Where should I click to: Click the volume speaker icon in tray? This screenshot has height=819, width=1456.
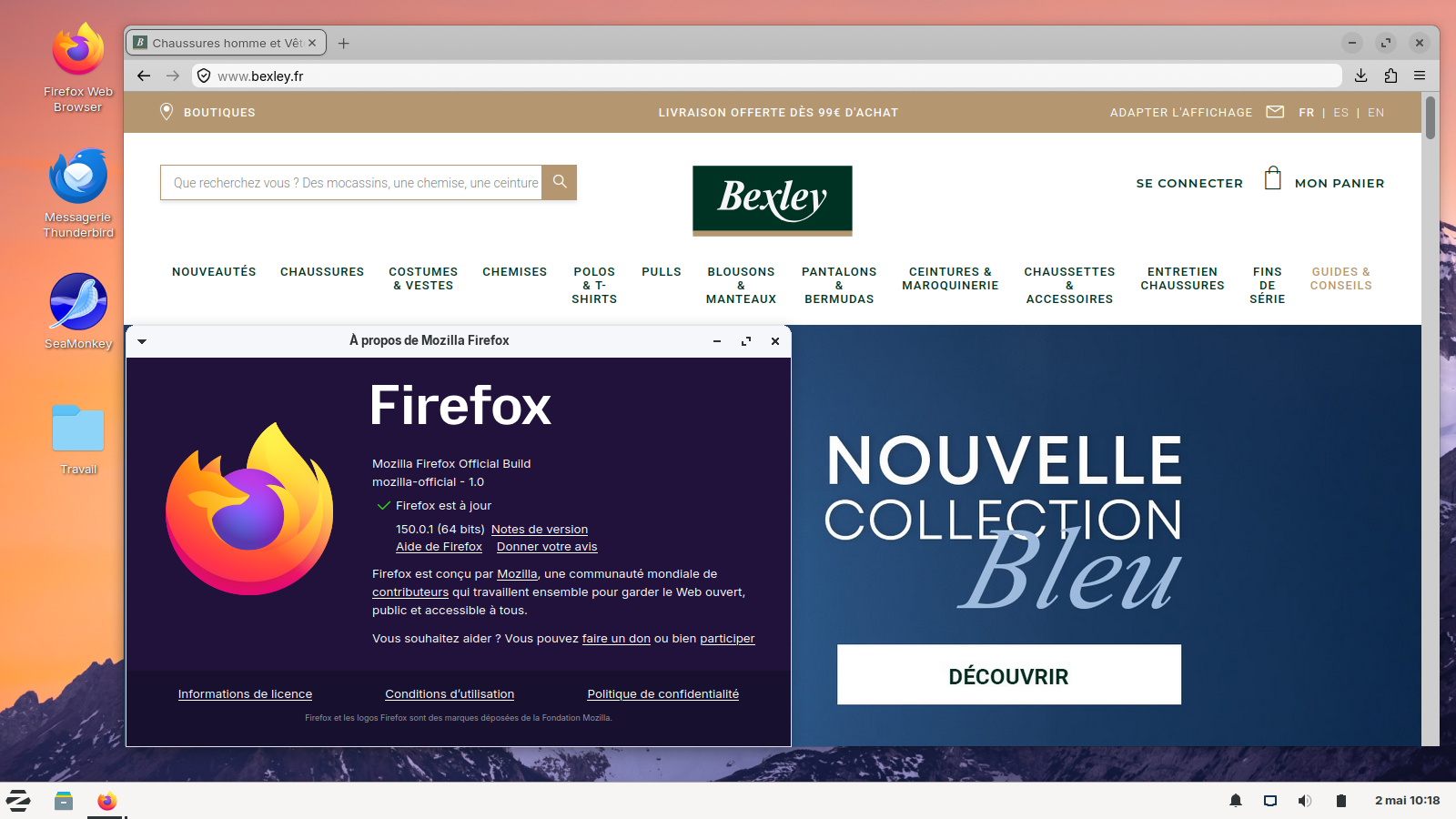click(1305, 801)
